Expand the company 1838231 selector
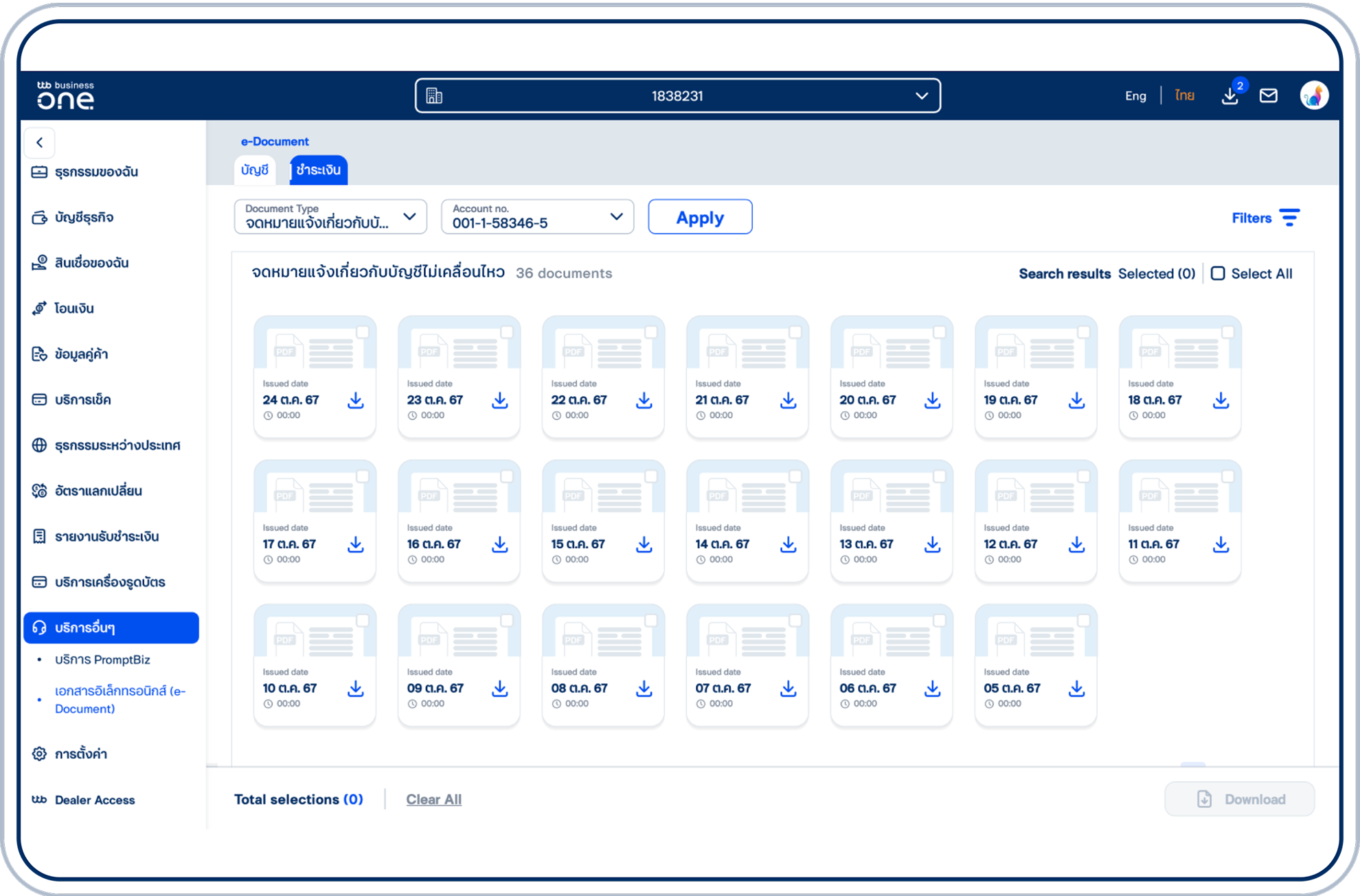1360x896 pixels. point(677,95)
